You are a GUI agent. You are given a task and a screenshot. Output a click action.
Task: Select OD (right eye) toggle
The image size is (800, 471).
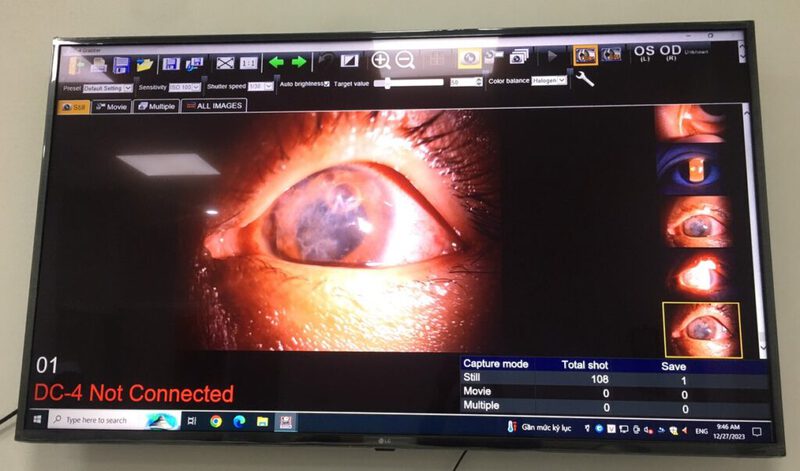pos(670,52)
